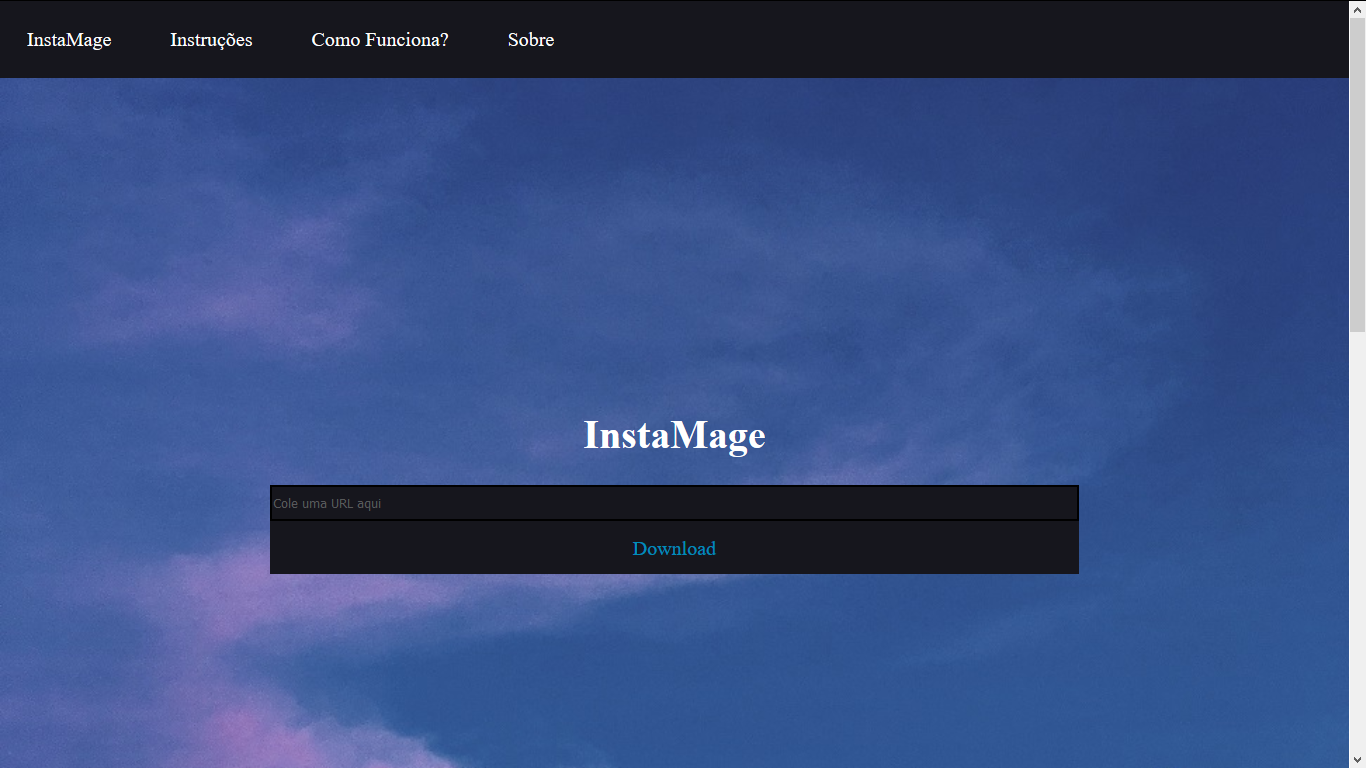Click the scrollbar up arrow
The image size is (1366, 768).
pyautogui.click(x=1357, y=8)
